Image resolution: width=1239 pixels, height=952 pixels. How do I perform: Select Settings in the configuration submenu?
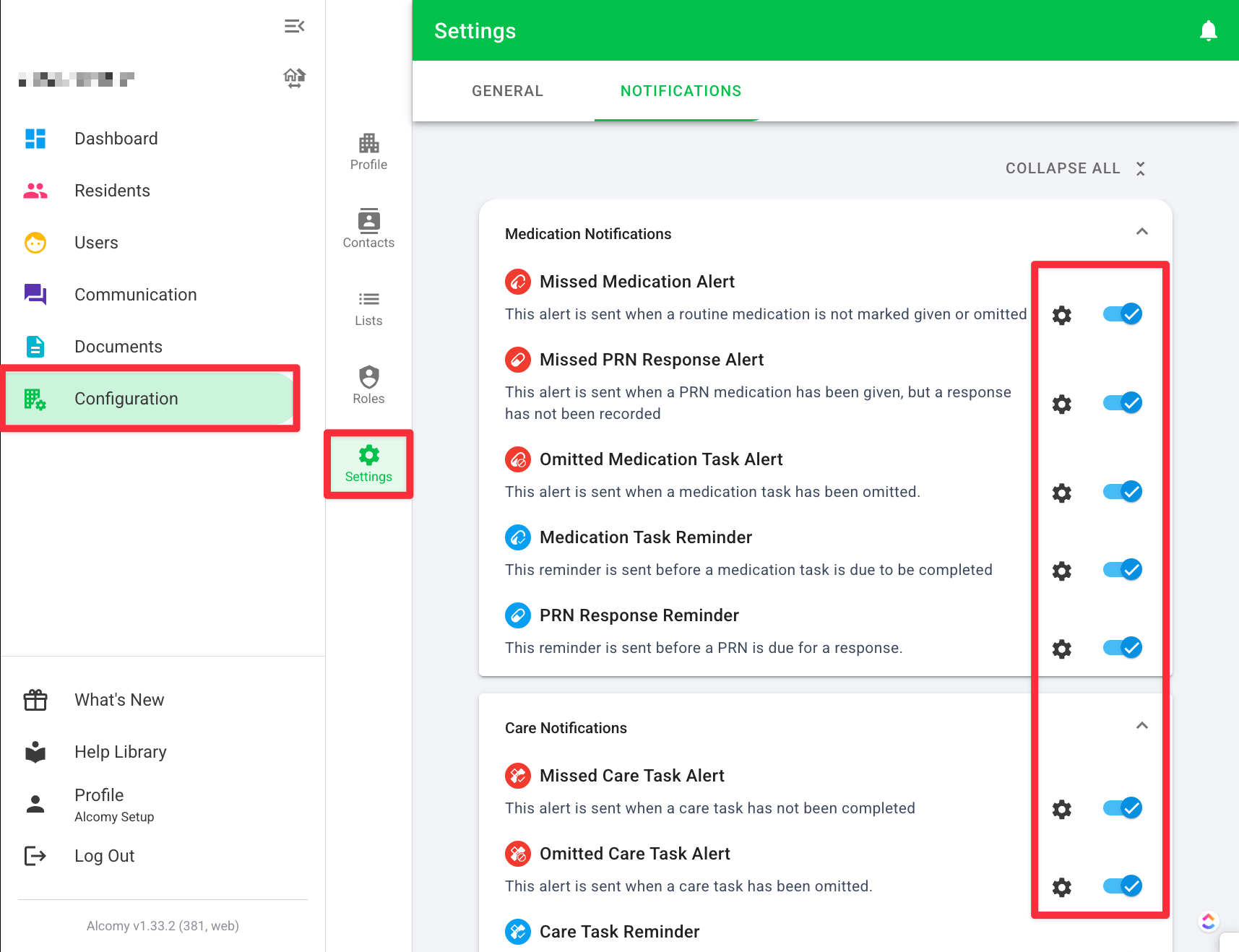click(368, 464)
